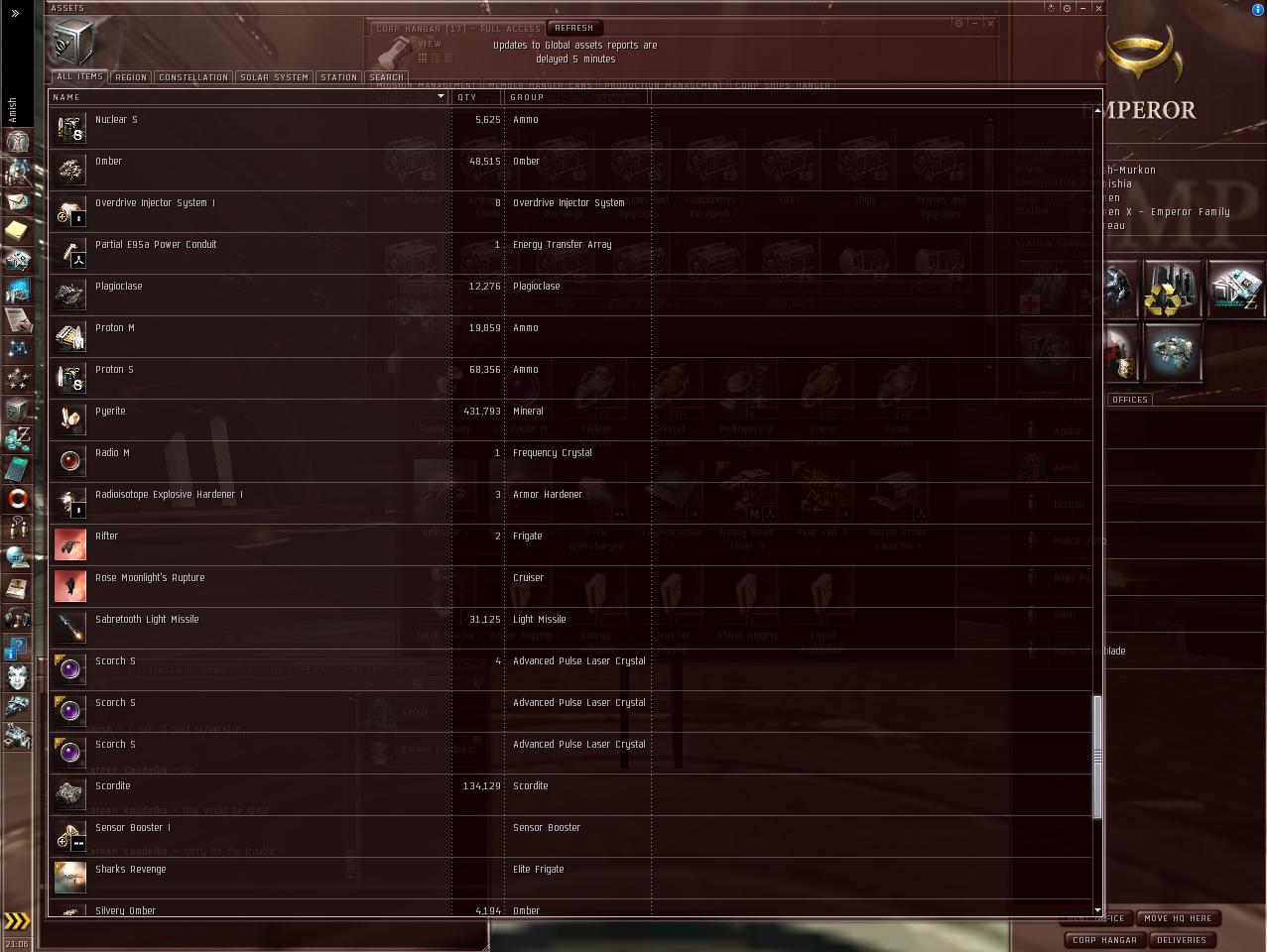Image resolution: width=1267 pixels, height=952 pixels.
Task: Select the Sharks Revenge row
Action: 570,878
